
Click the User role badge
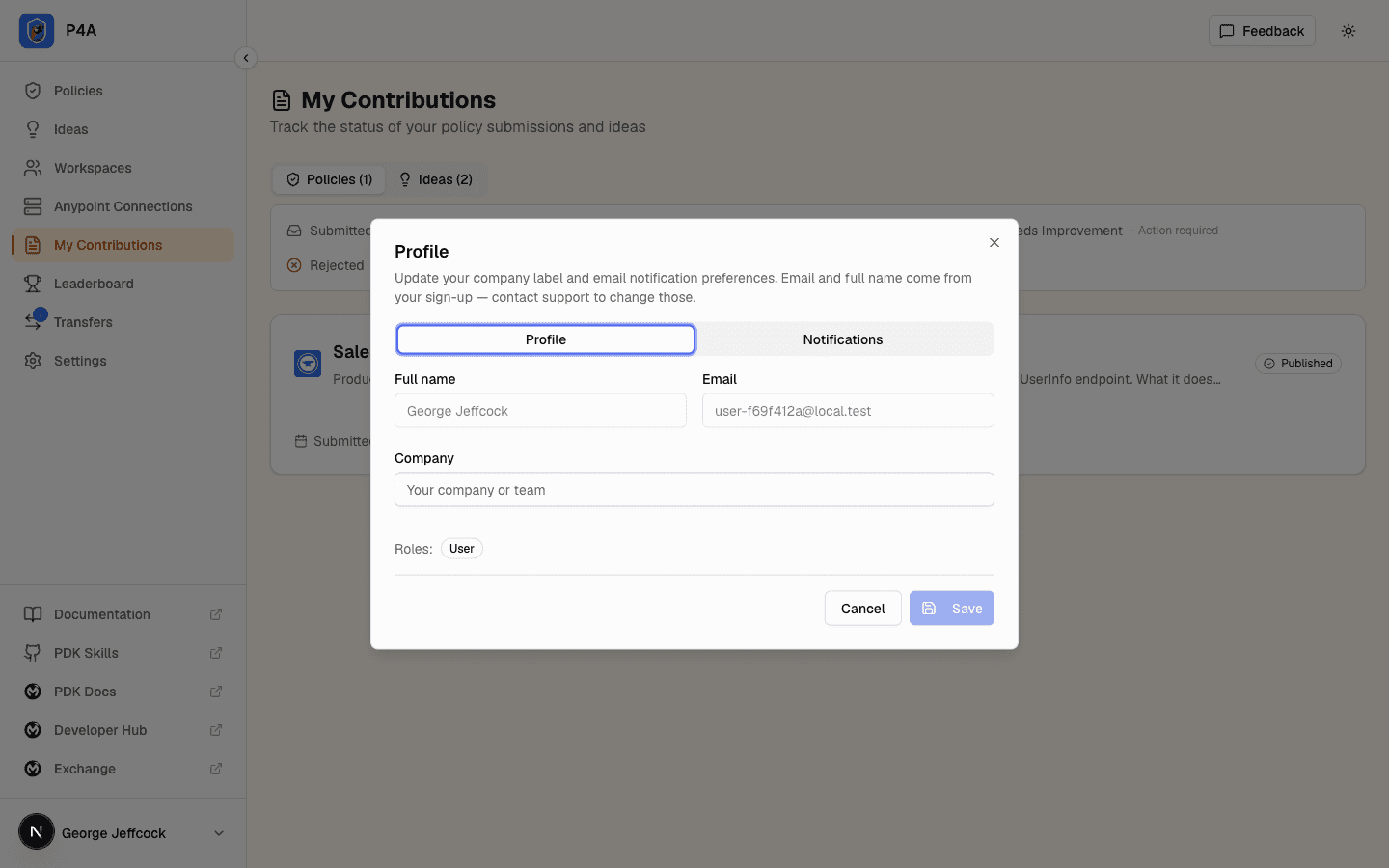(x=462, y=549)
